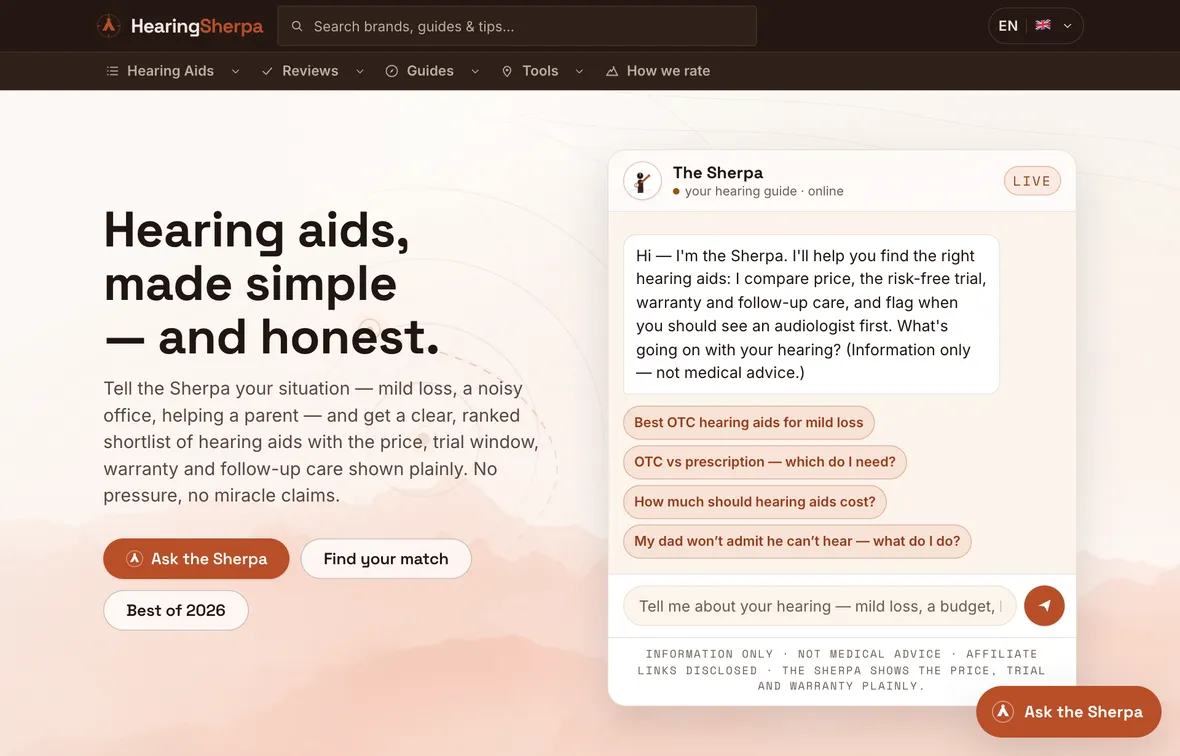This screenshot has height=756, width=1180.
Task: Open the Guides menu
Action: point(430,71)
